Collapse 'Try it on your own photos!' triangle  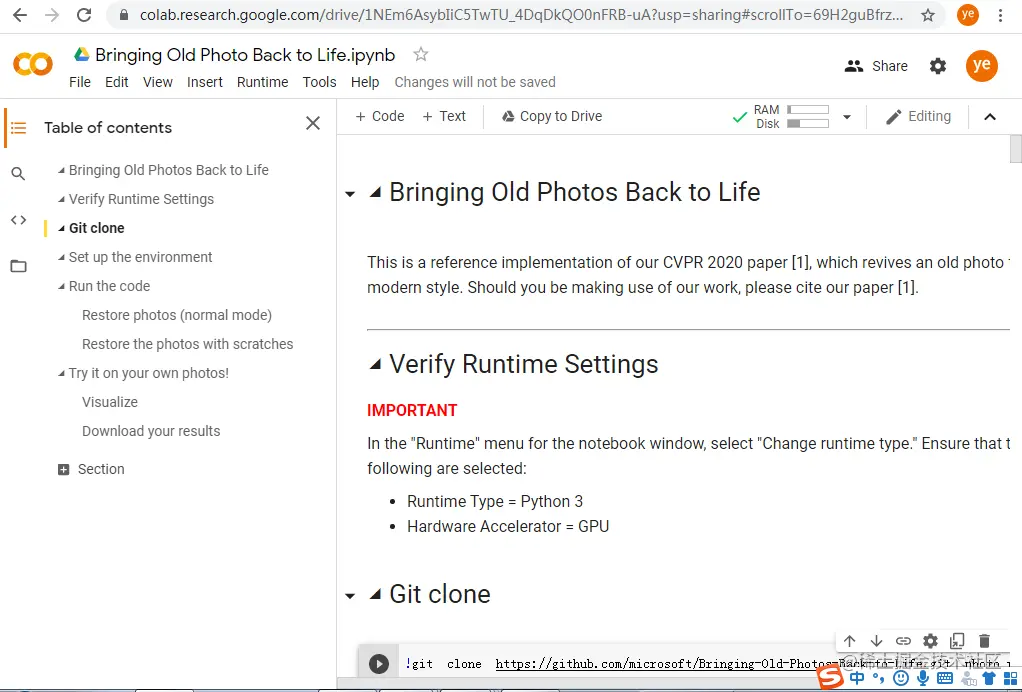point(61,373)
